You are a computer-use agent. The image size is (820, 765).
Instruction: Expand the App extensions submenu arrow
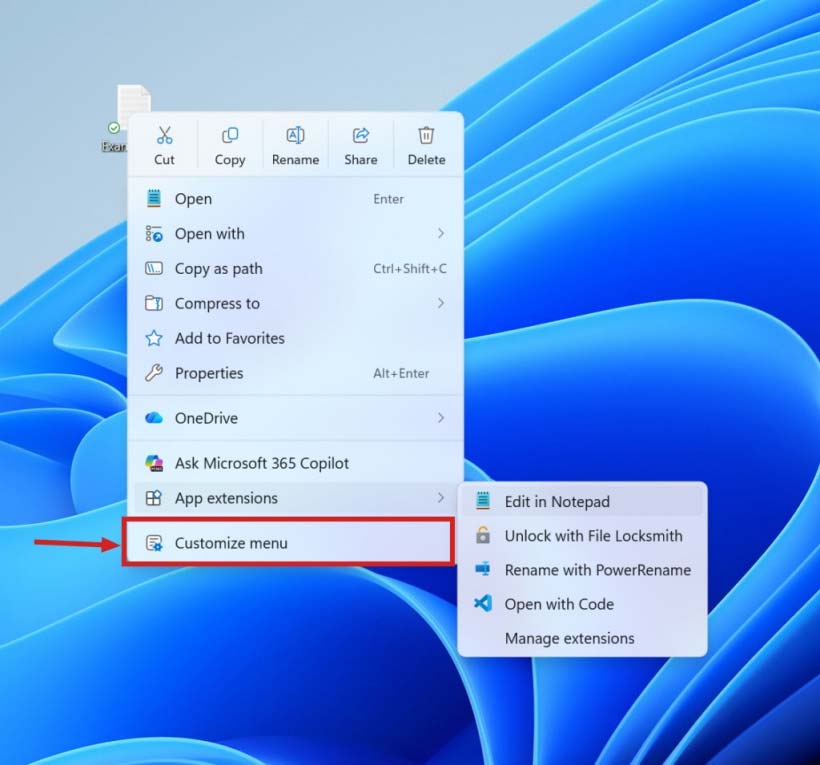click(441, 498)
